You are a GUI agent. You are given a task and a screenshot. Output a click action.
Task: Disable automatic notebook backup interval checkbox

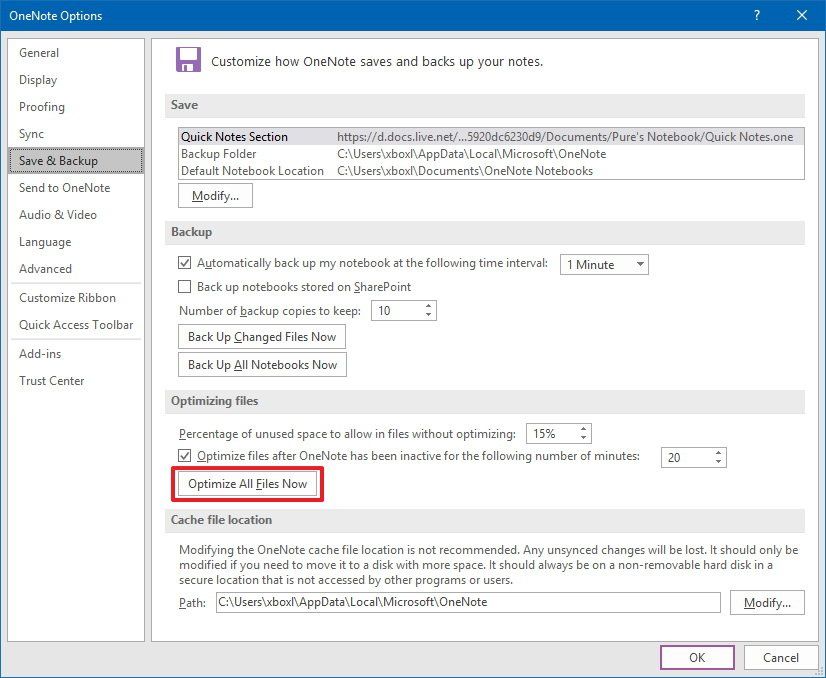coord(184,263)
